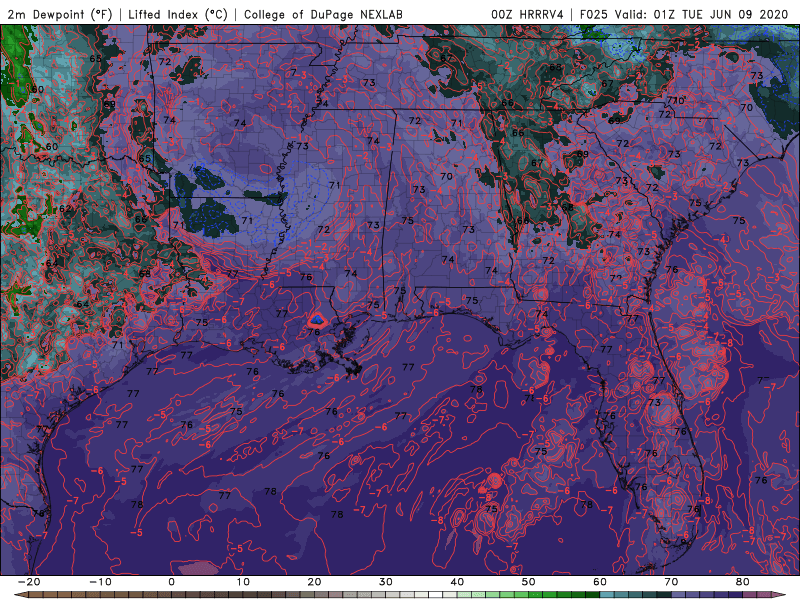The image size is (800, 600).
Task: Click the 70 label on the color scale
Action: (671, 582)
